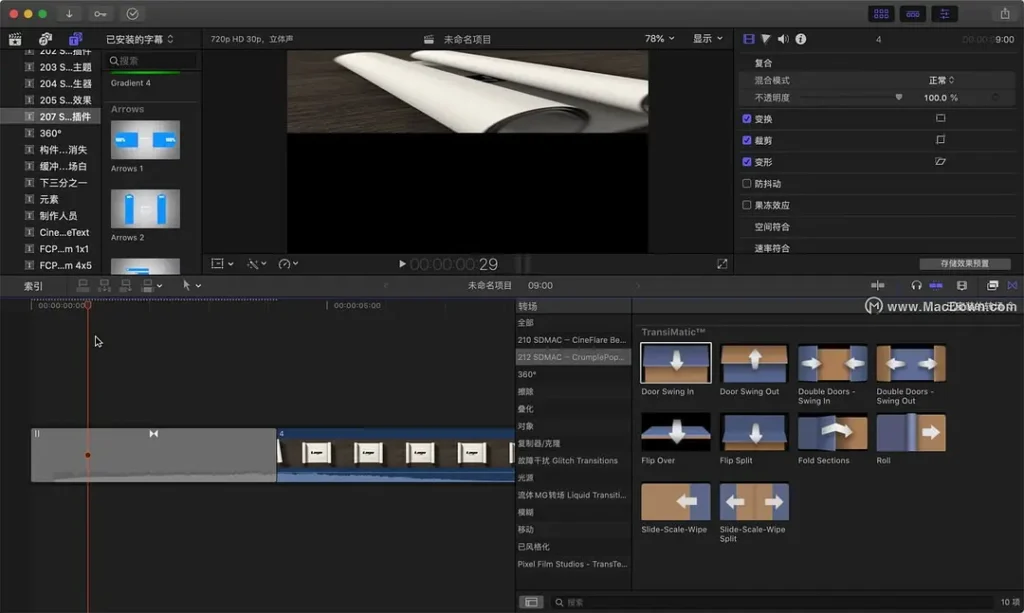The height and width of the screenshot is (613, 1024).
Task: Open the Audio inspector speaker icon
Action: (x=783, y=39)
